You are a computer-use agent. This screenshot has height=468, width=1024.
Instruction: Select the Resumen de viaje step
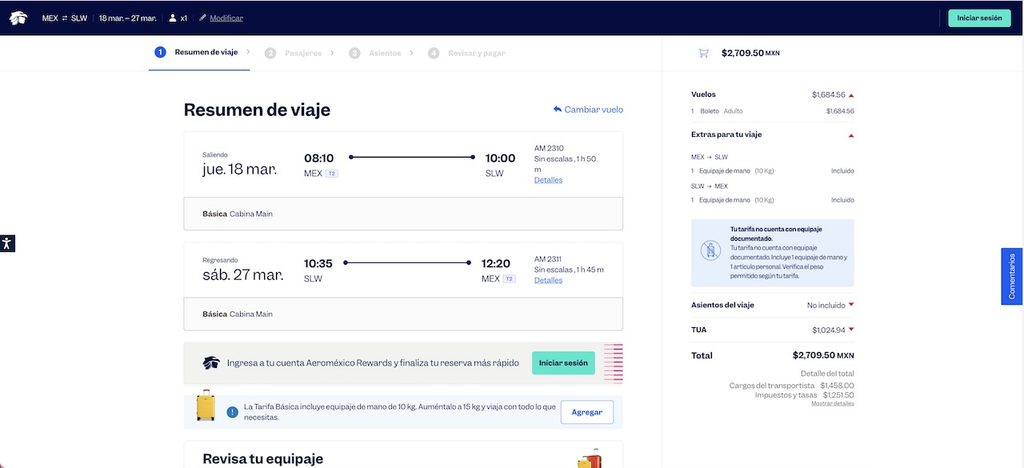(x=199, y=52)
